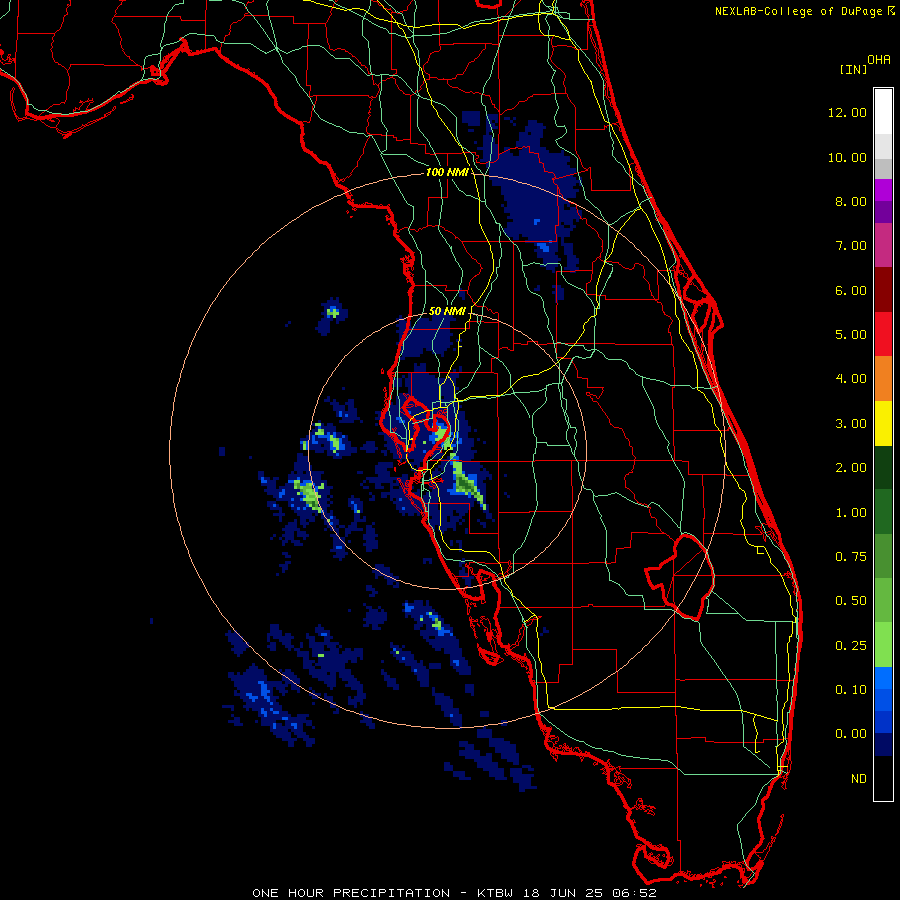Click the 10.00 legend value
This screenshot has height=900, width=900.
click(847, 157)
